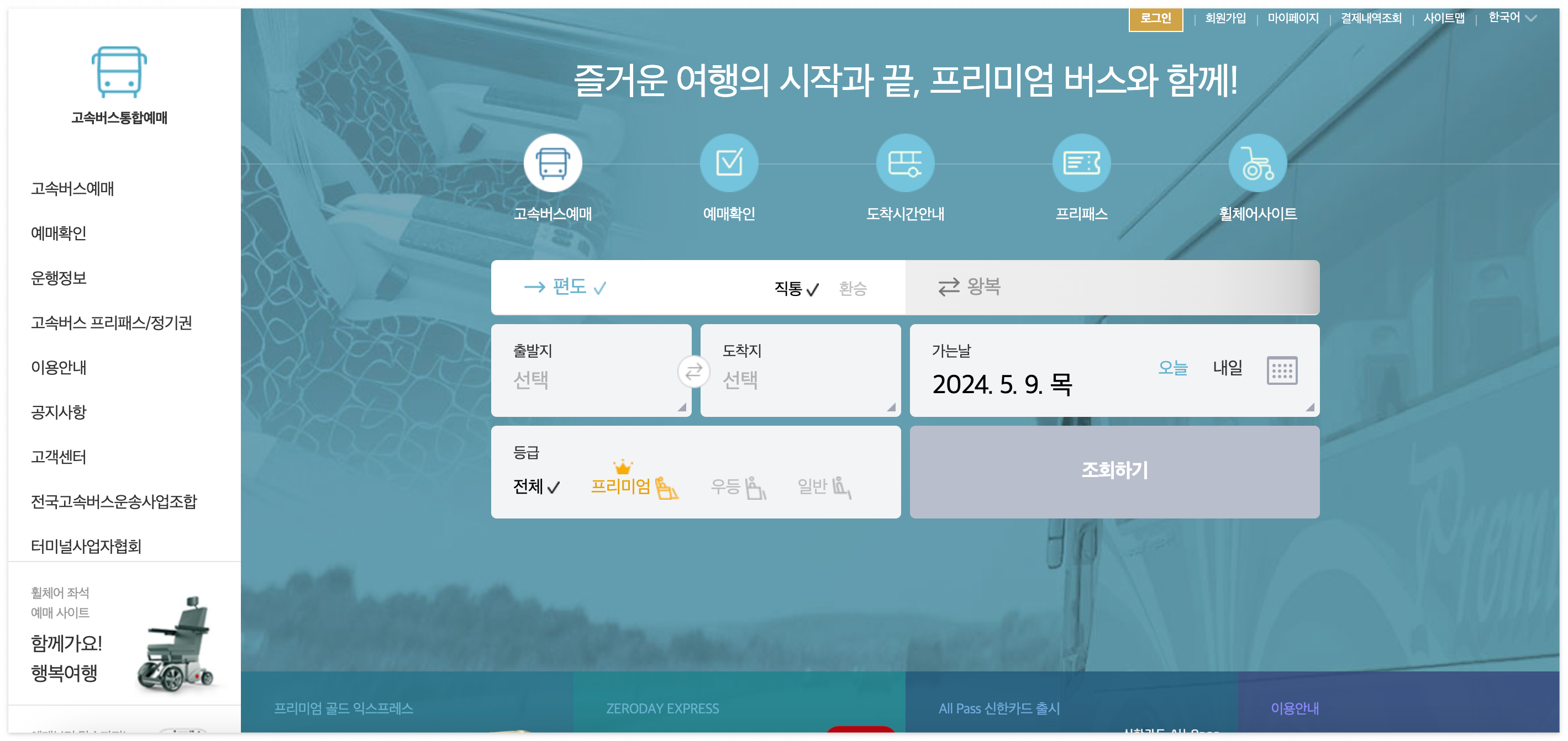Open 공지사항 from the sidebar menu
Screen dimensions: 1568x741
(60, 412)
